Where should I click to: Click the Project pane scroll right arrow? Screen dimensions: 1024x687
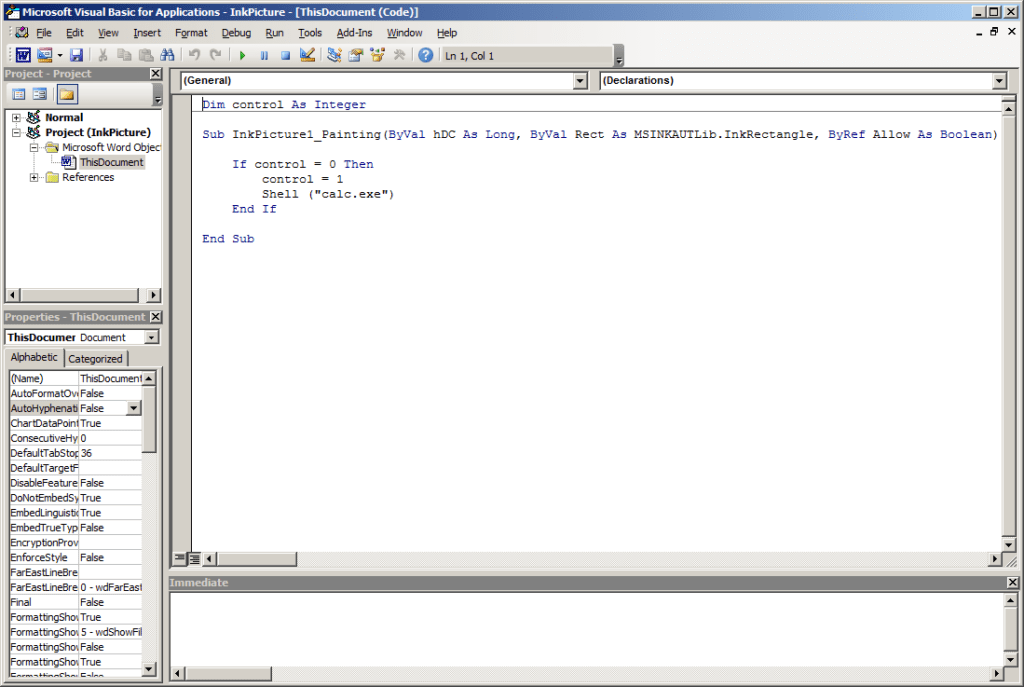tap(153, 295)
